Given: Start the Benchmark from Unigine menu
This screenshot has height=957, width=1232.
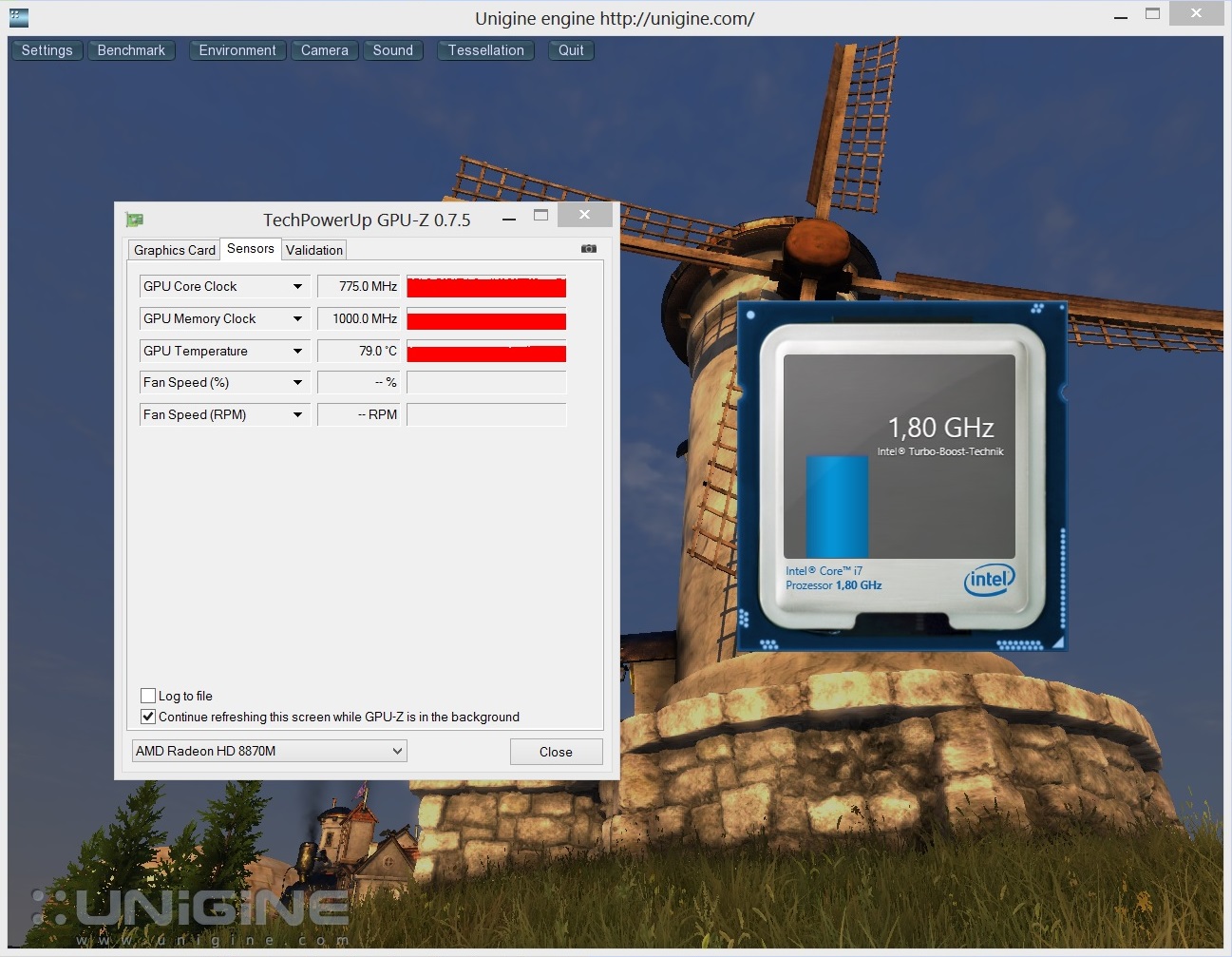Looking at the screenshot, I should (x=131, y=50).
